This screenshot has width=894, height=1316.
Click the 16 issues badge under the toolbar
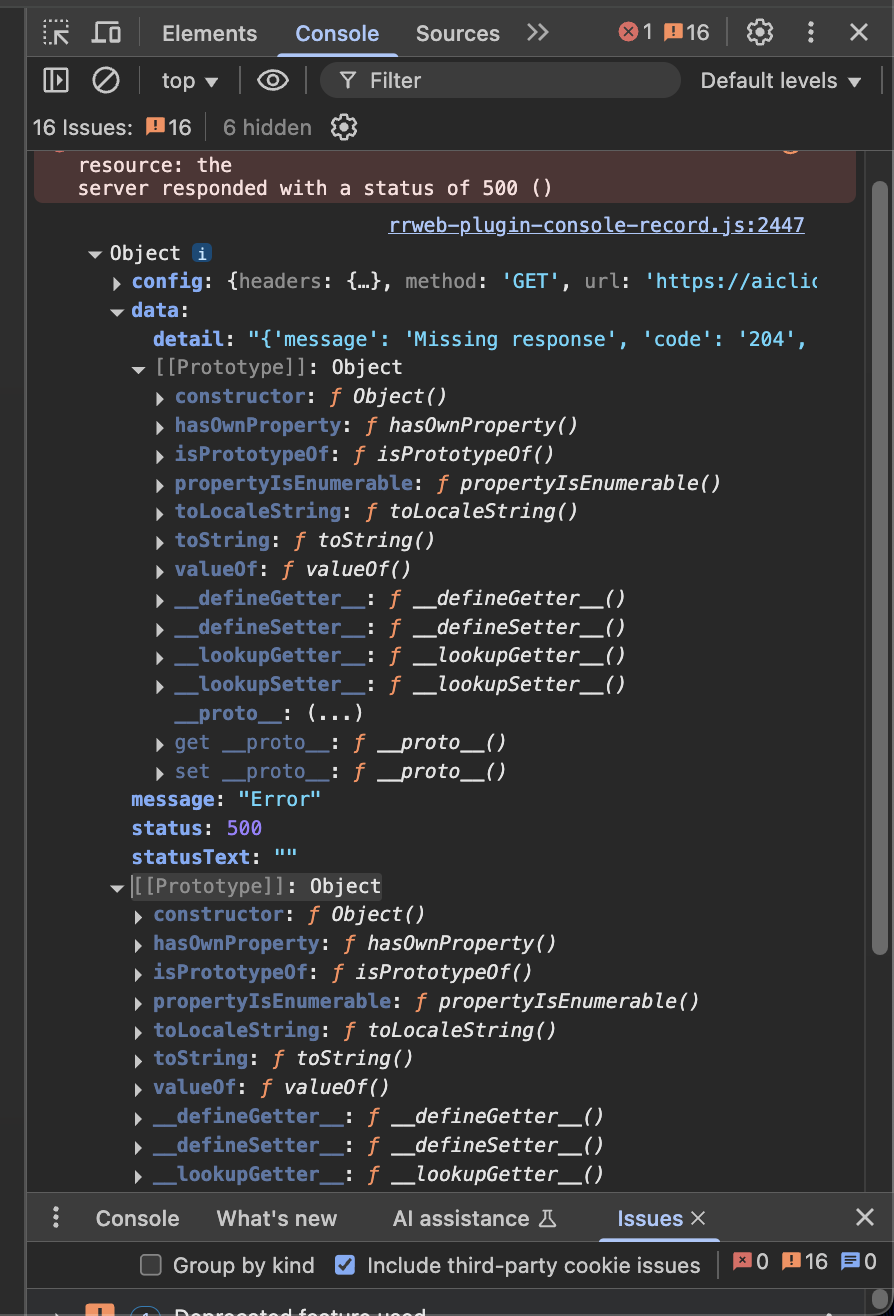(x=168, y=127)
